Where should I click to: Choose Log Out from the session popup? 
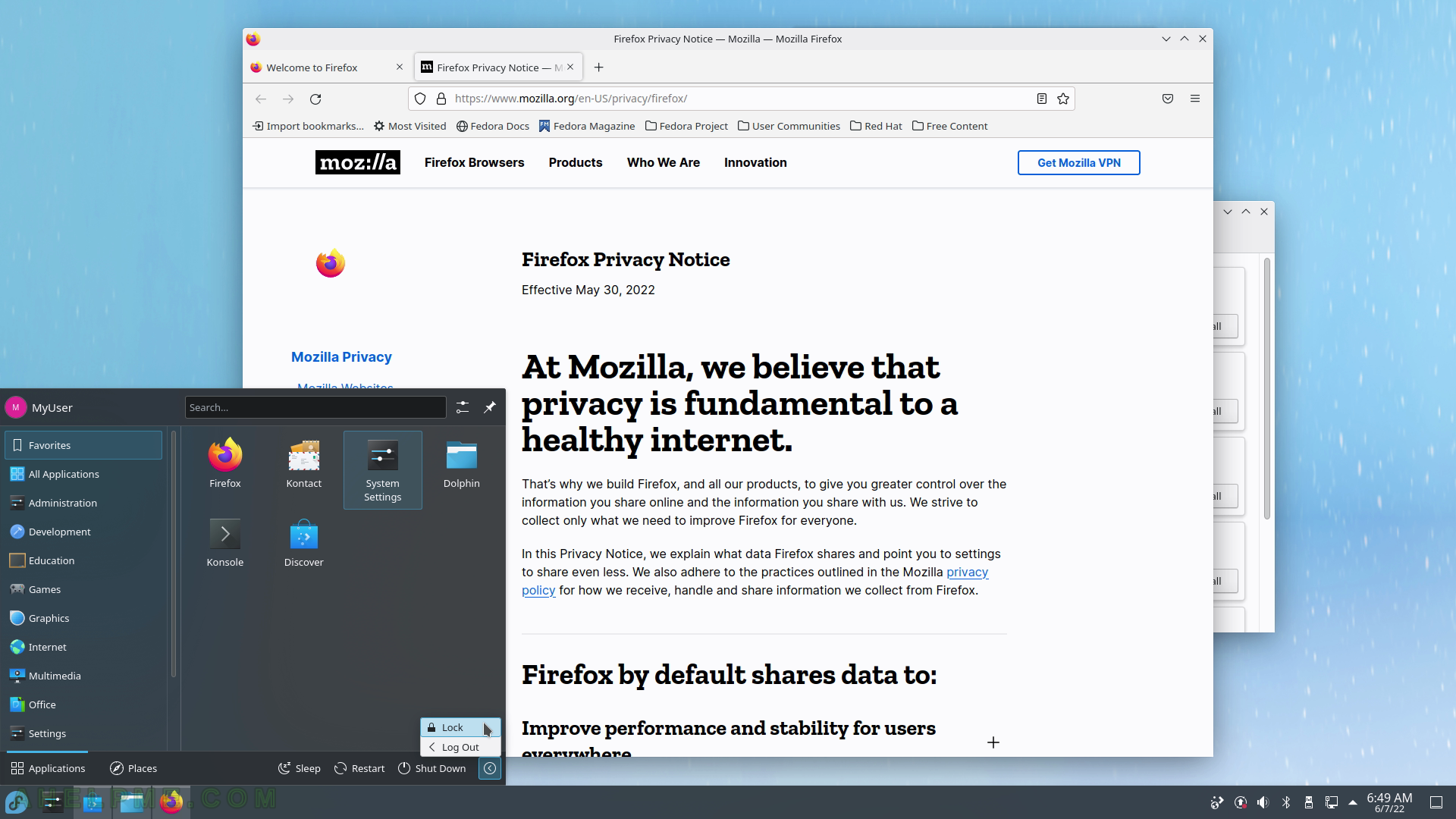(x=460, y=747)
